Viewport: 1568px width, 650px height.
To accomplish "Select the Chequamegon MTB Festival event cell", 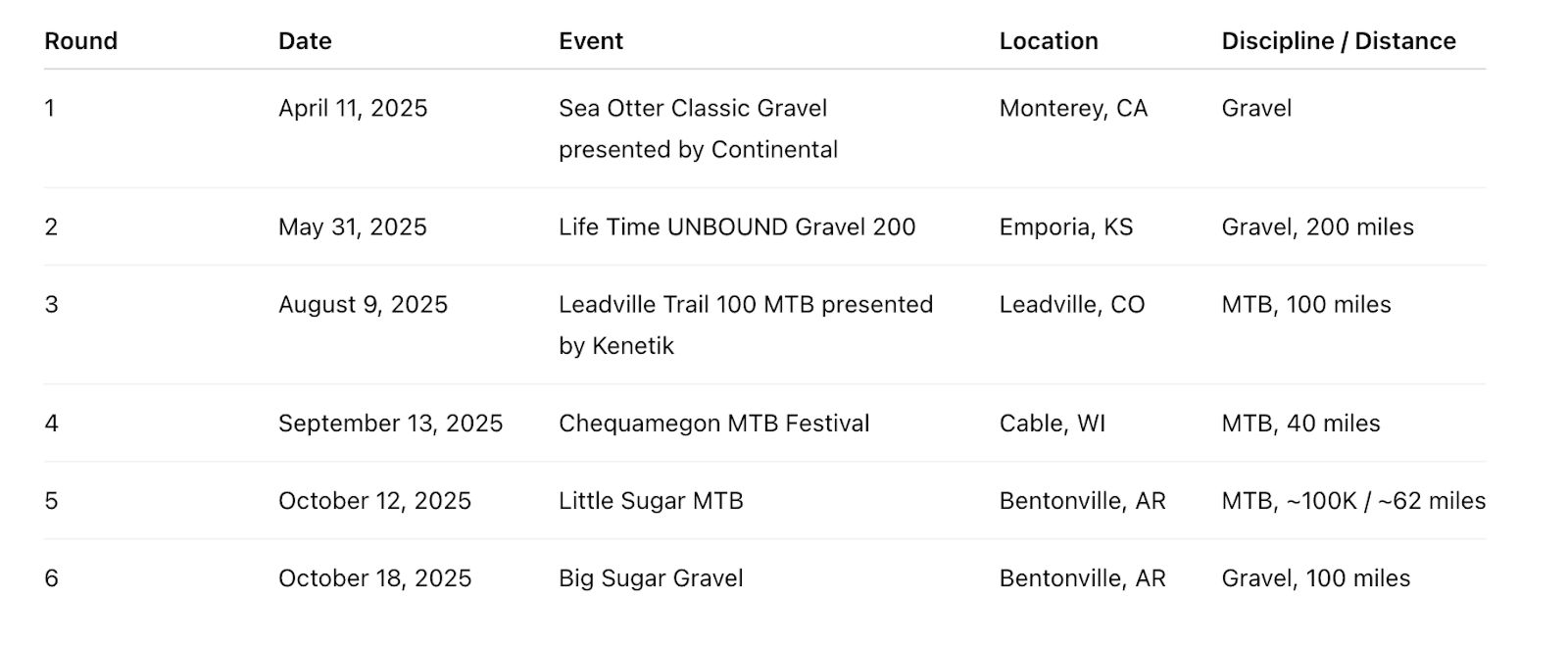I will point(713,423).
